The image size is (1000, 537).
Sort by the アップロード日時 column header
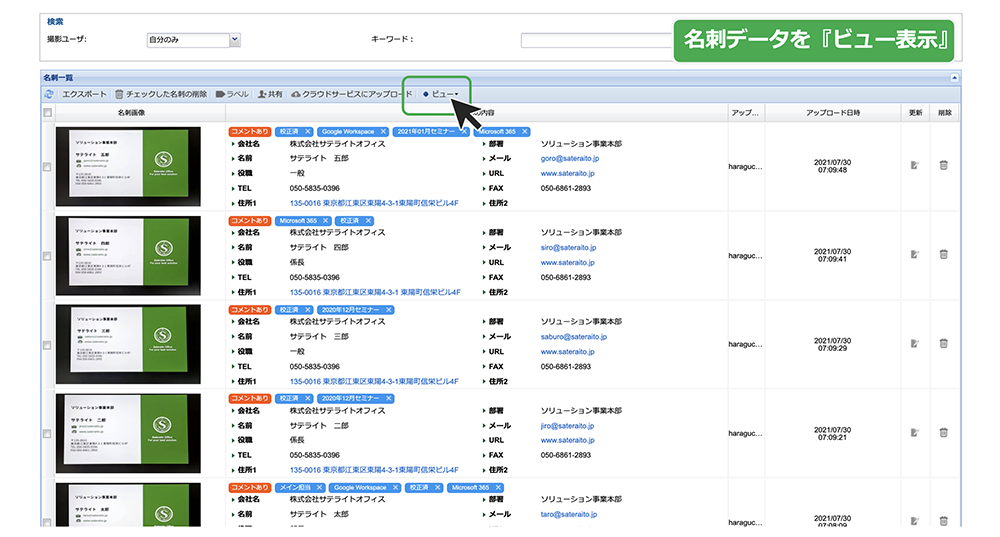pyautogui.click(x=832, y=113)
